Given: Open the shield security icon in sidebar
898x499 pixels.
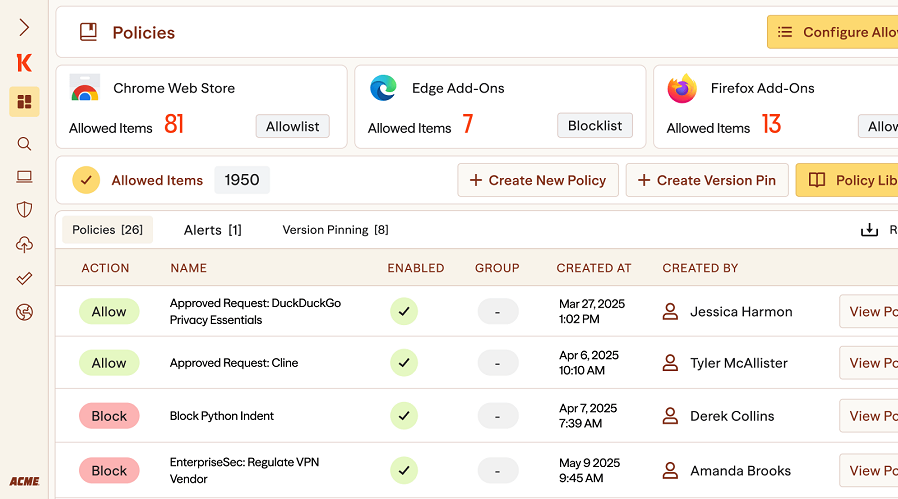Looking at the screenshot, I should [24, 210].
